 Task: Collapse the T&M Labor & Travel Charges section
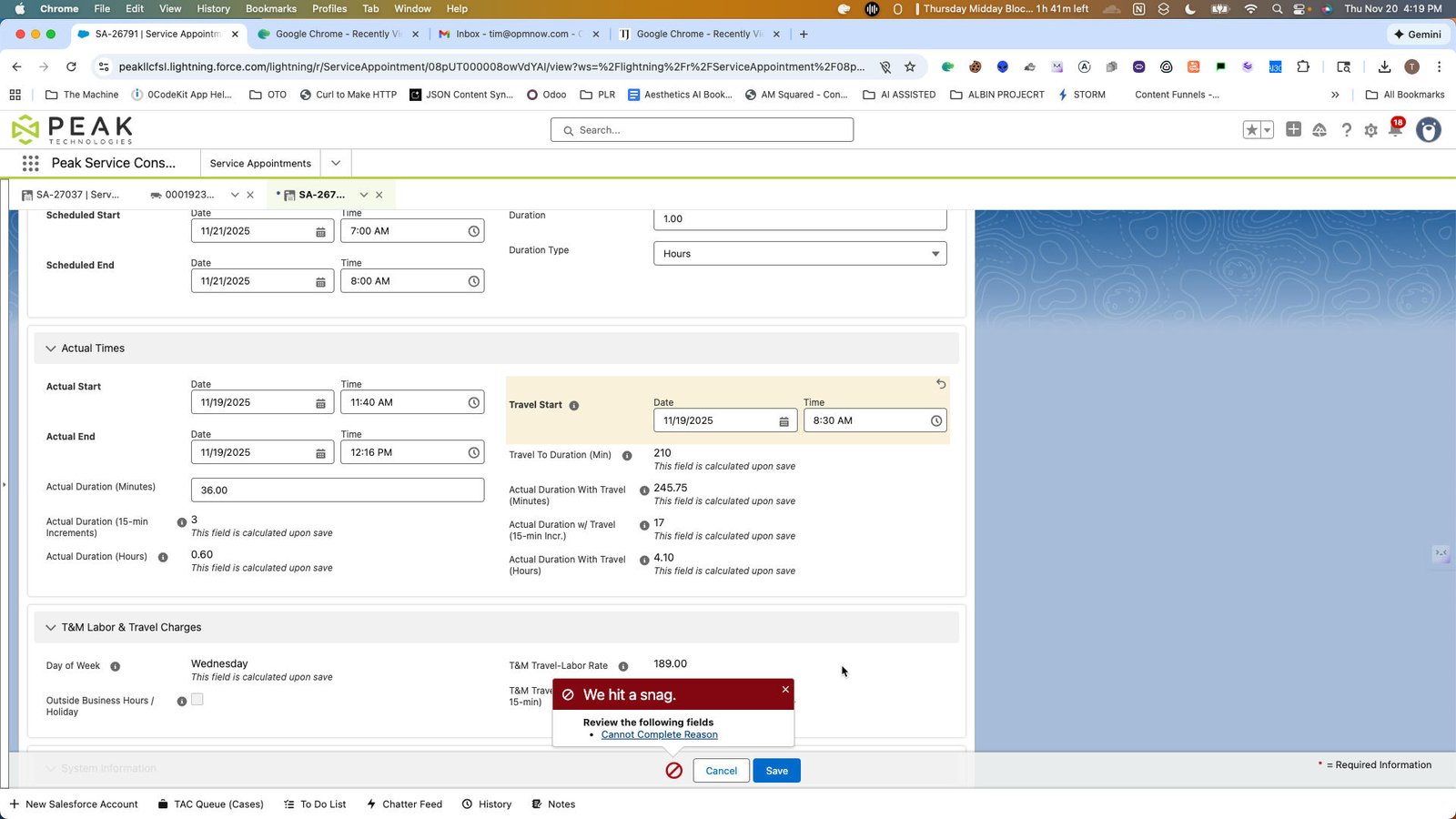tap(51, 627)
